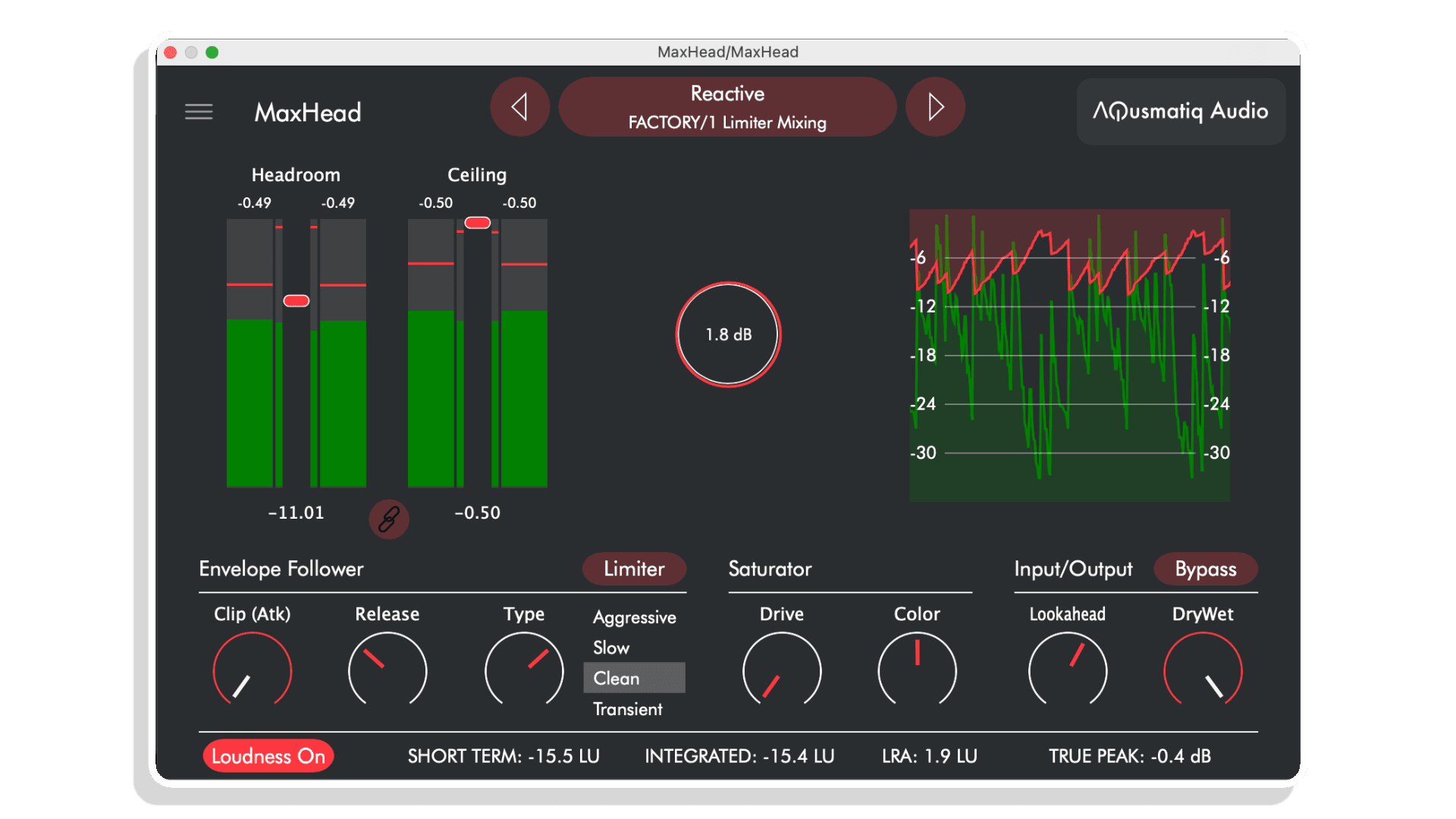Click the LRA: 1.9 LU readout
The height and width of the screenshot is (819, 1456).
tap(930, 756)
